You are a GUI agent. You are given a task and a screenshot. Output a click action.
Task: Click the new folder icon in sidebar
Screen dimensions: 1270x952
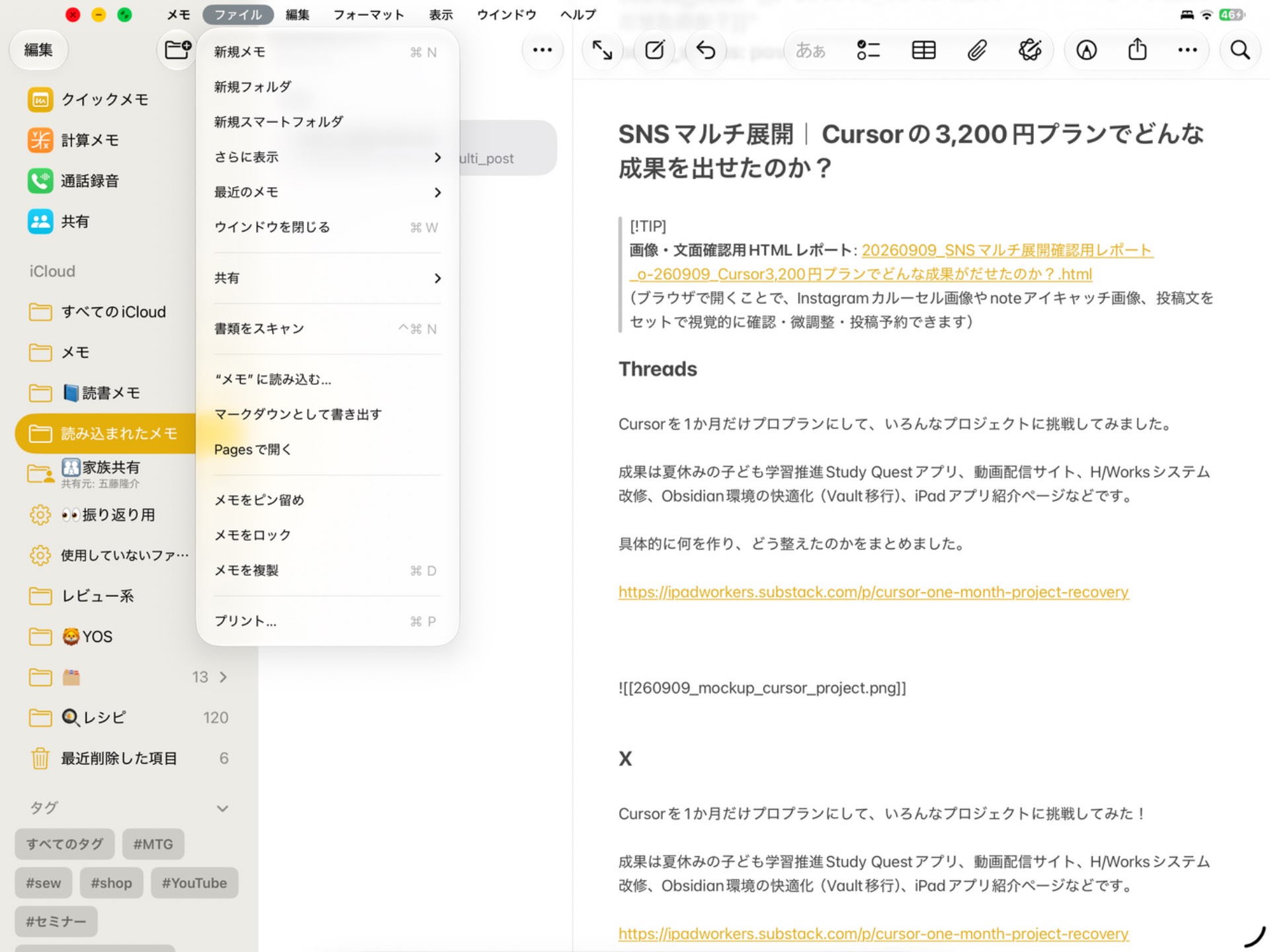click(x=177, y=50)
